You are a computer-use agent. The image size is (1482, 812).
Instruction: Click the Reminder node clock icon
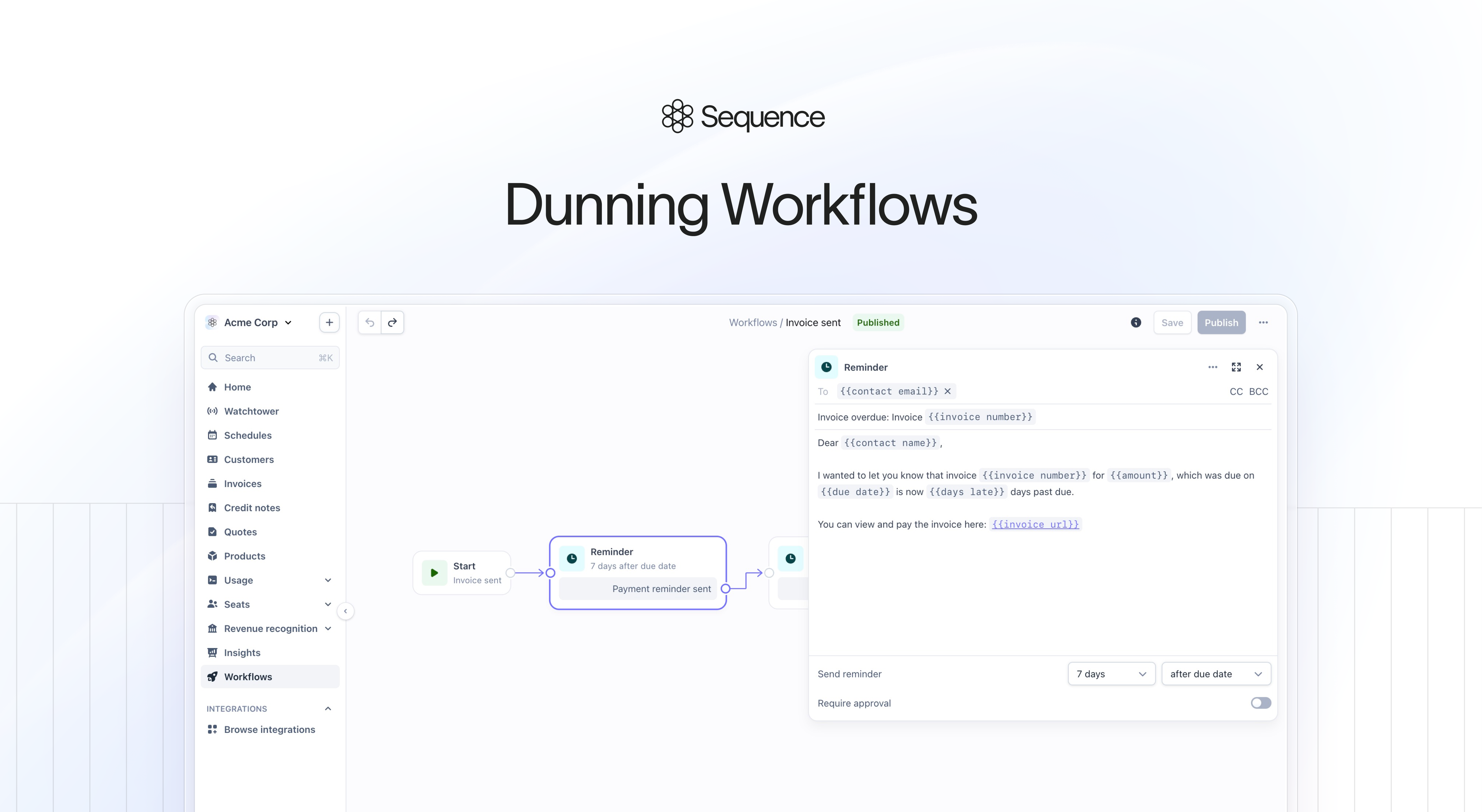572,558
